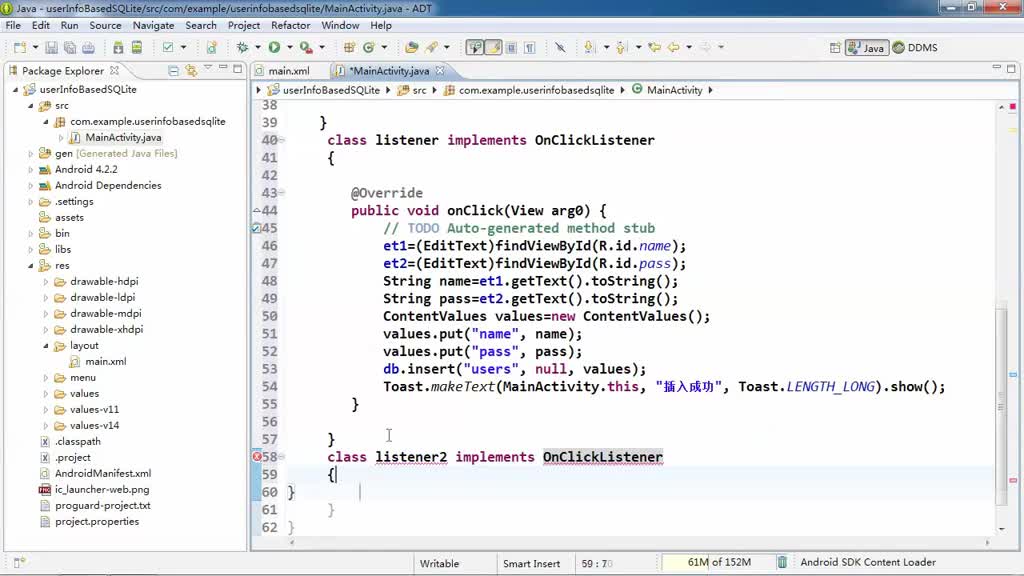Click Collapse All in Package Explorer
Viewport: 1024px width, 576px height.
click(173, 70)
